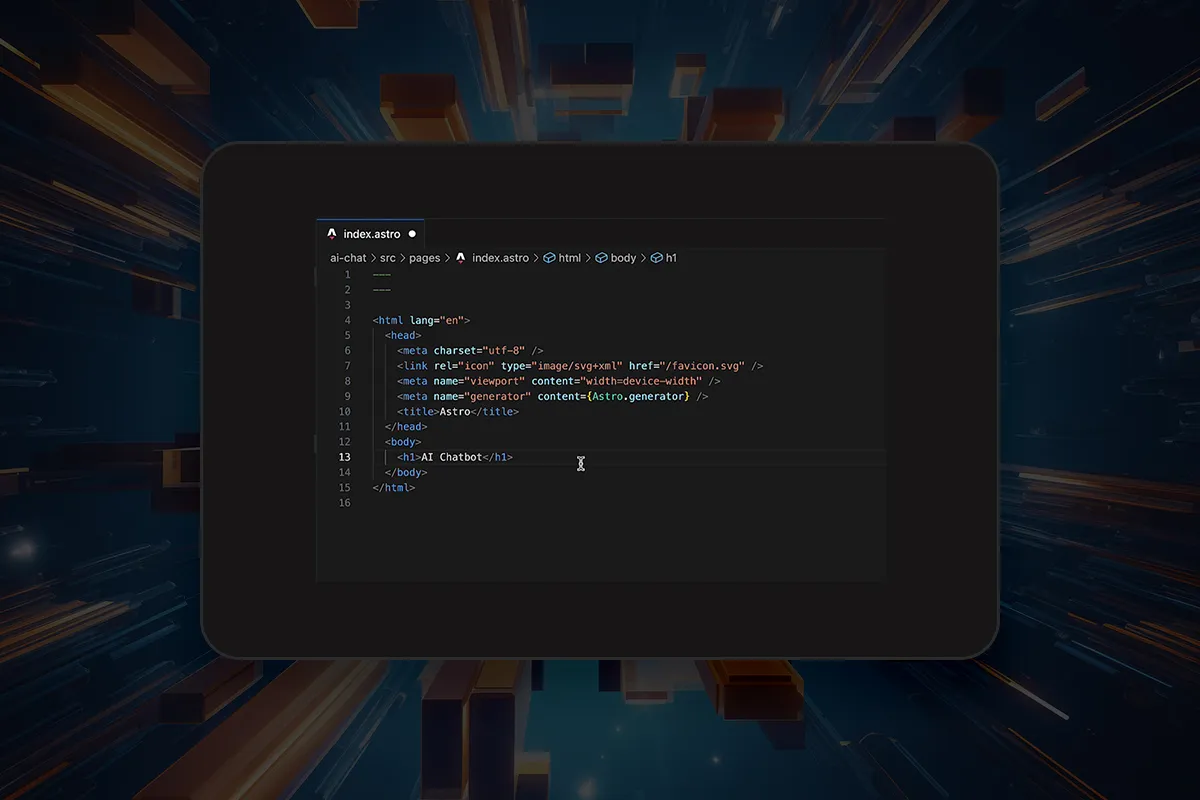The height and width of the screenshot is (800, 1200).
Task: Click the {Astro.generator} expression
Action: [x=638, y=396]
